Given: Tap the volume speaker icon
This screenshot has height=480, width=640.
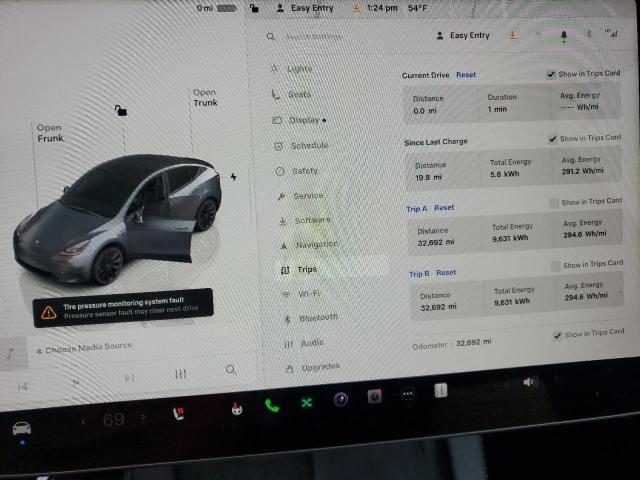Looking at the screenshot, I should tap(528, 382).
